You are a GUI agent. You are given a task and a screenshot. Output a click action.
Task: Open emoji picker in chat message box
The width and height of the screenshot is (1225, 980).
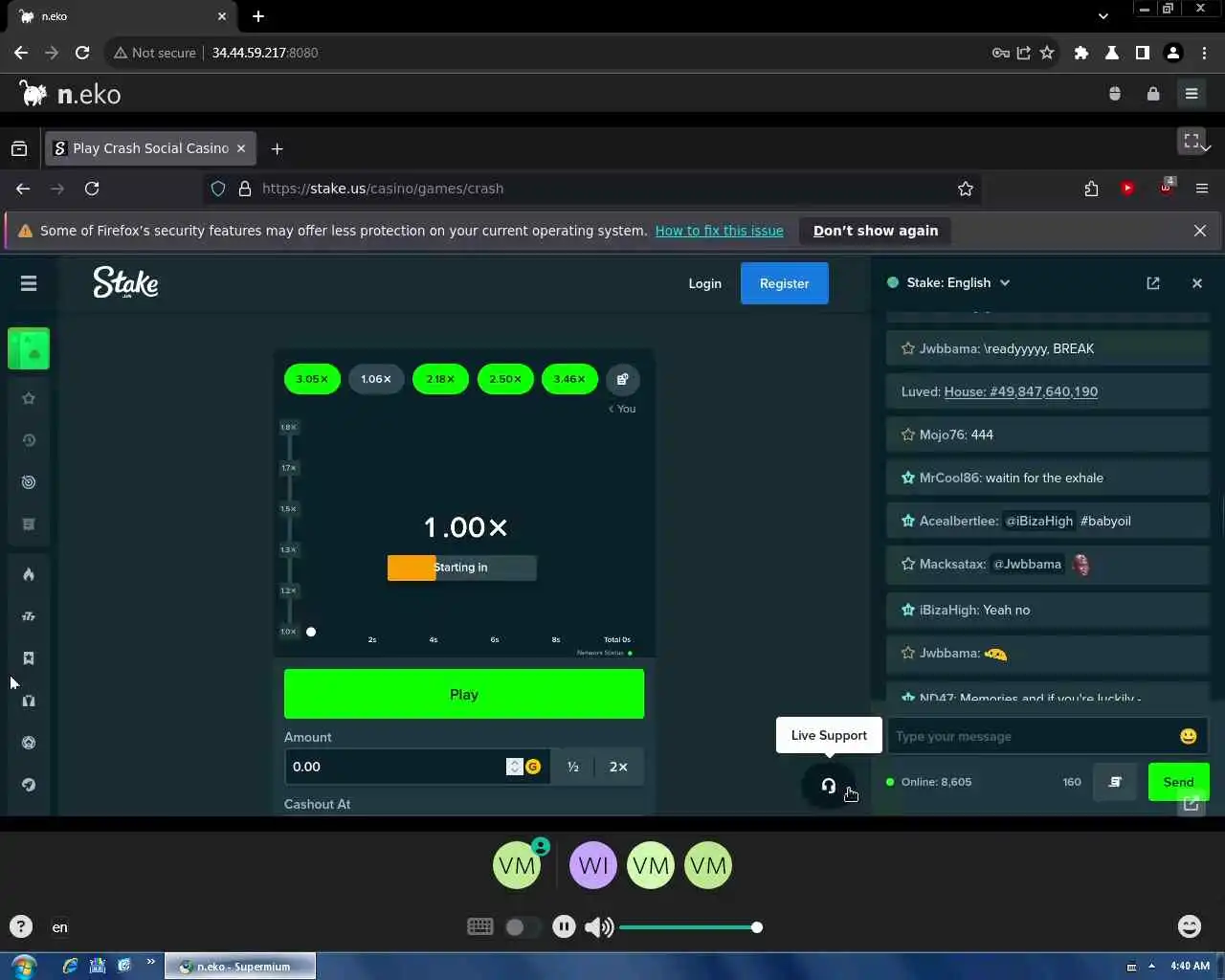(x=1189, y=736)
